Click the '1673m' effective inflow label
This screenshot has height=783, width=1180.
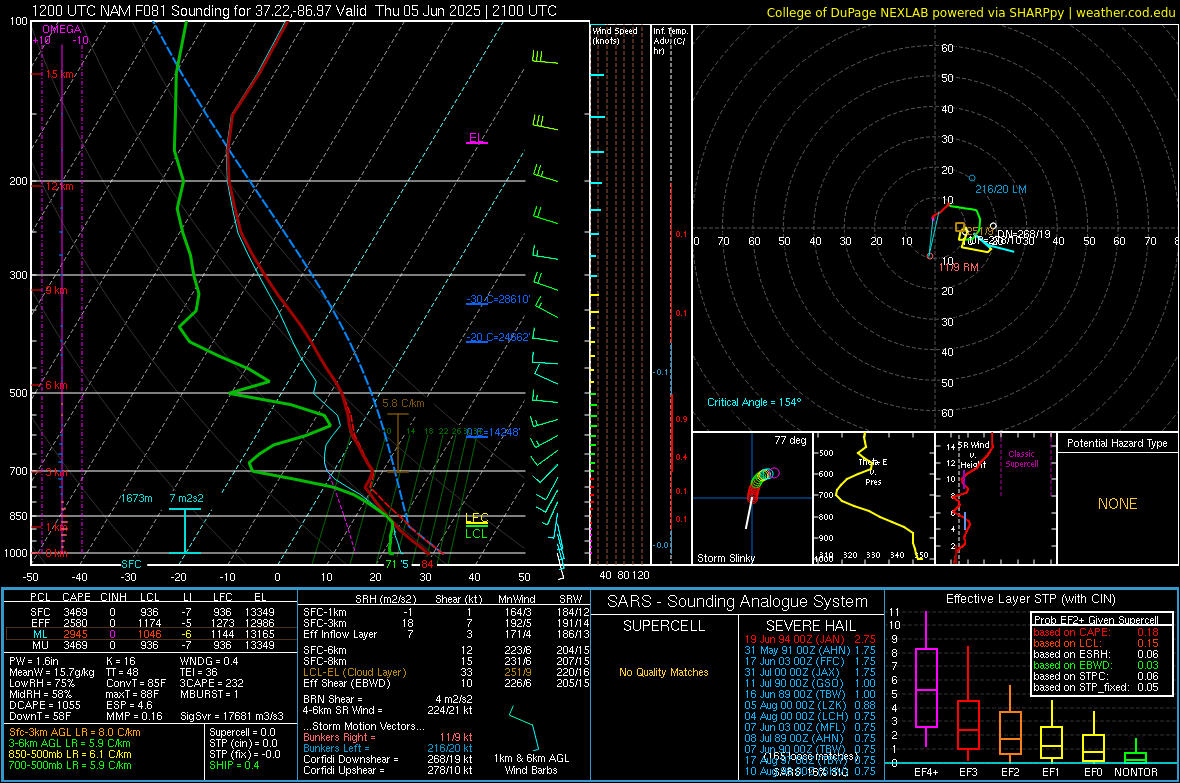(x=136, y=498)
